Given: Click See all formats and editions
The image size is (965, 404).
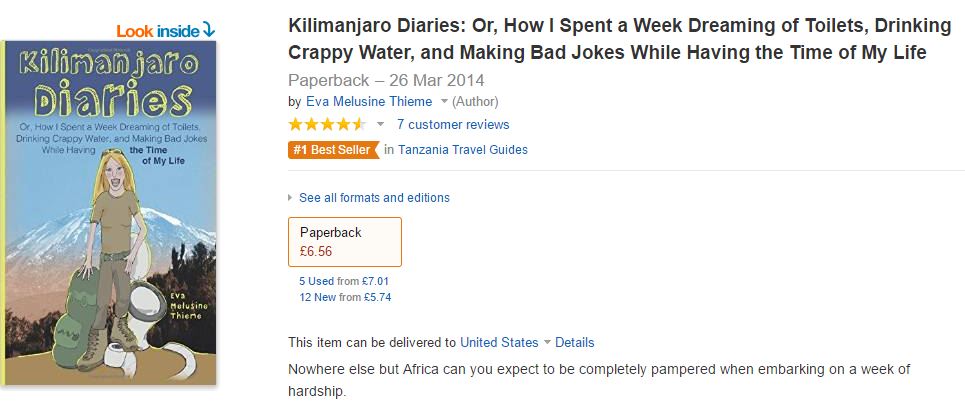Looking at the screenshot, I should pyautogui.click(x=374, y=198).
